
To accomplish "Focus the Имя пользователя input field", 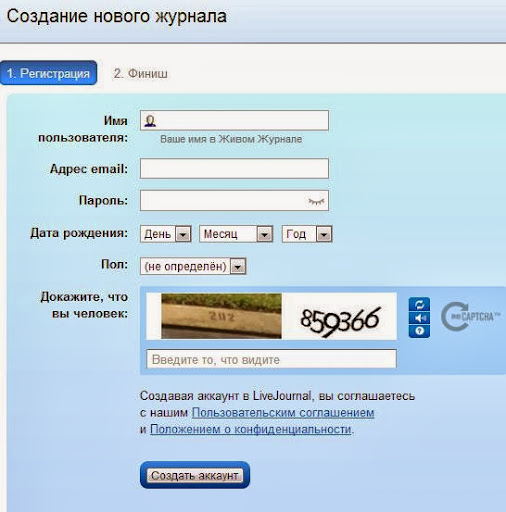I will (x=234, y=120).
